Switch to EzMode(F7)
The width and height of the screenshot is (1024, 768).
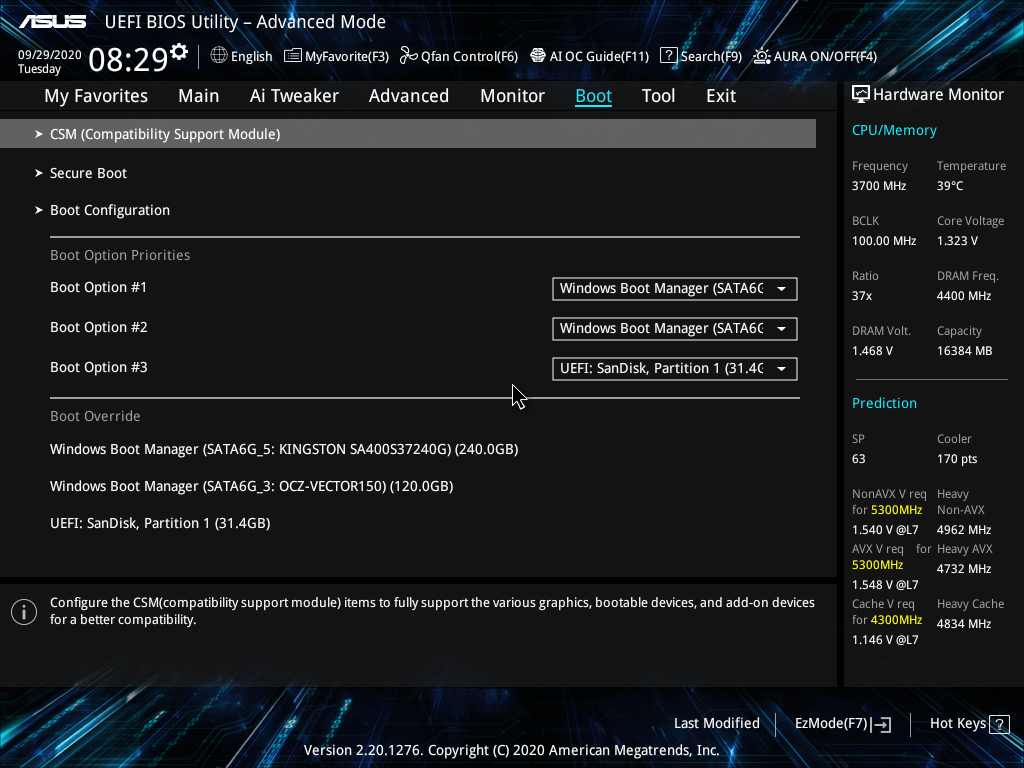click(831, 724)
